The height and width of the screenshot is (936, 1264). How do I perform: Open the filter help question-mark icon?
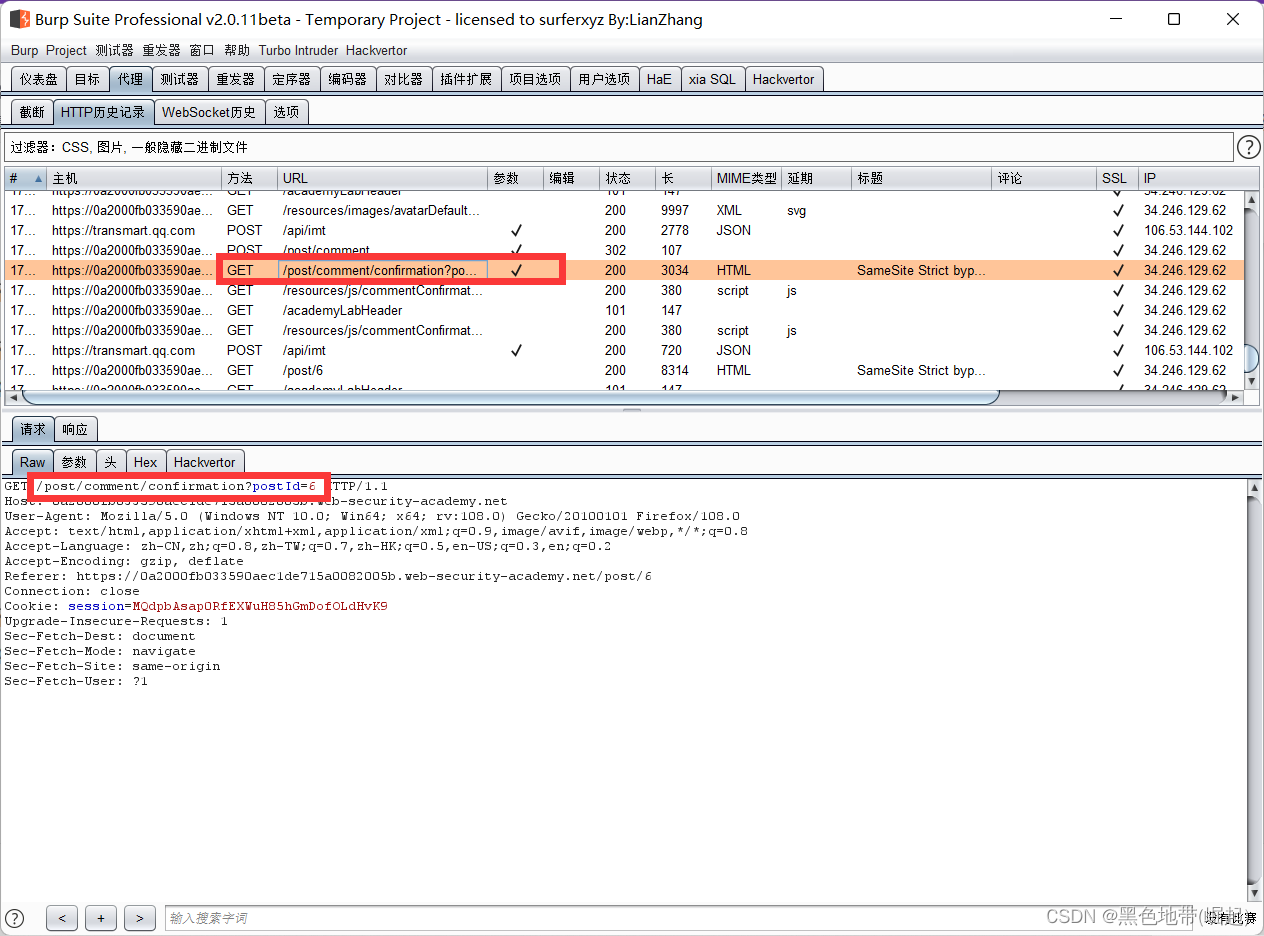[1249, 148]
